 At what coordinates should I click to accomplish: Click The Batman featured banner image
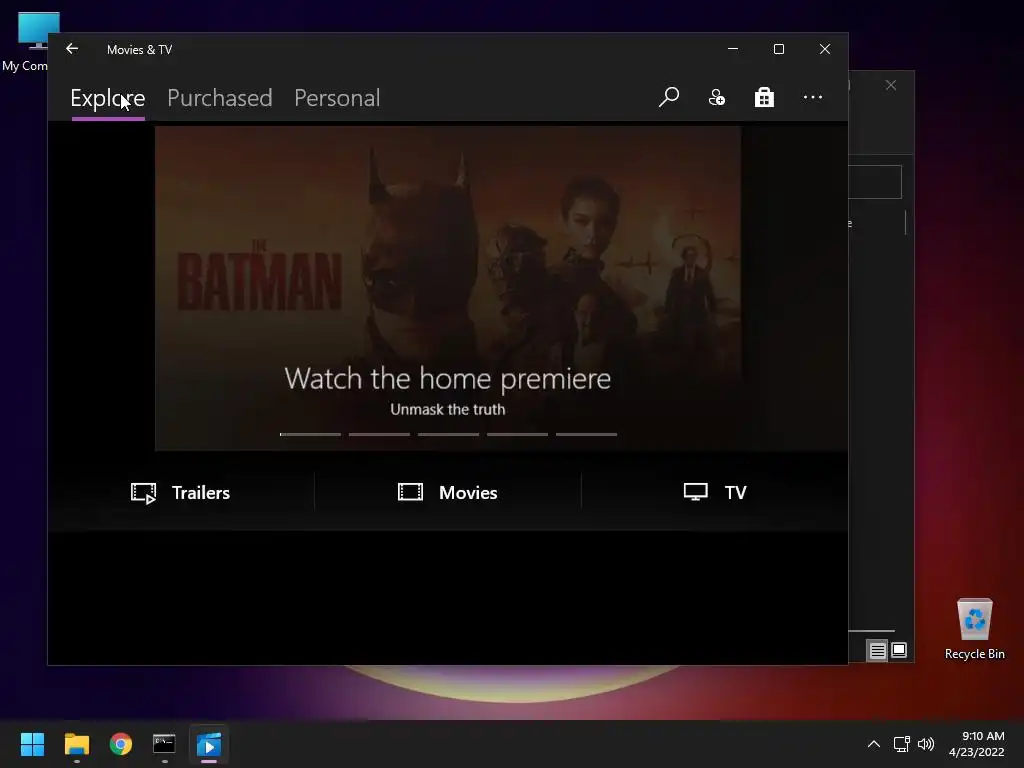[448, 288]
